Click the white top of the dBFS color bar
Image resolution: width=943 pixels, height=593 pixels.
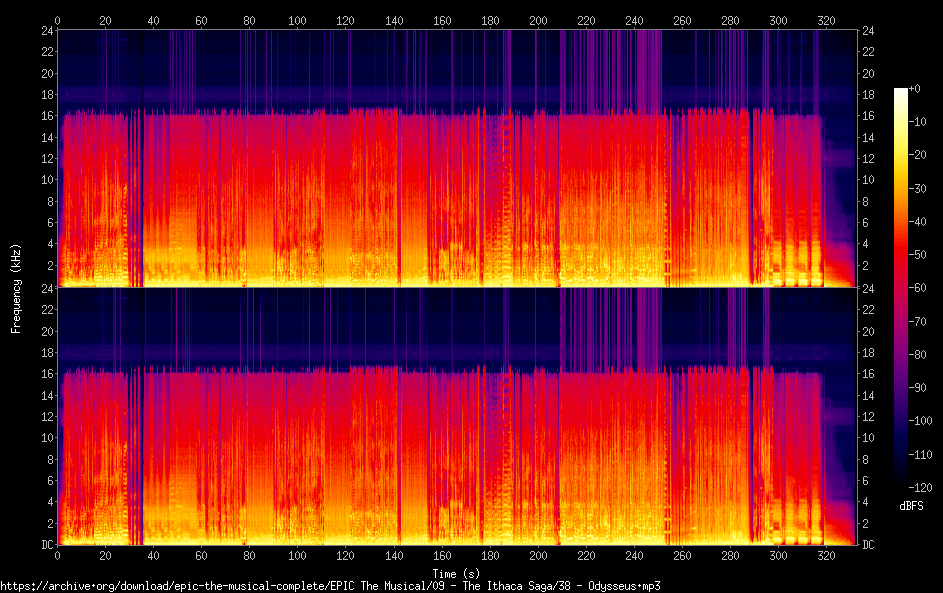point(901,92)
